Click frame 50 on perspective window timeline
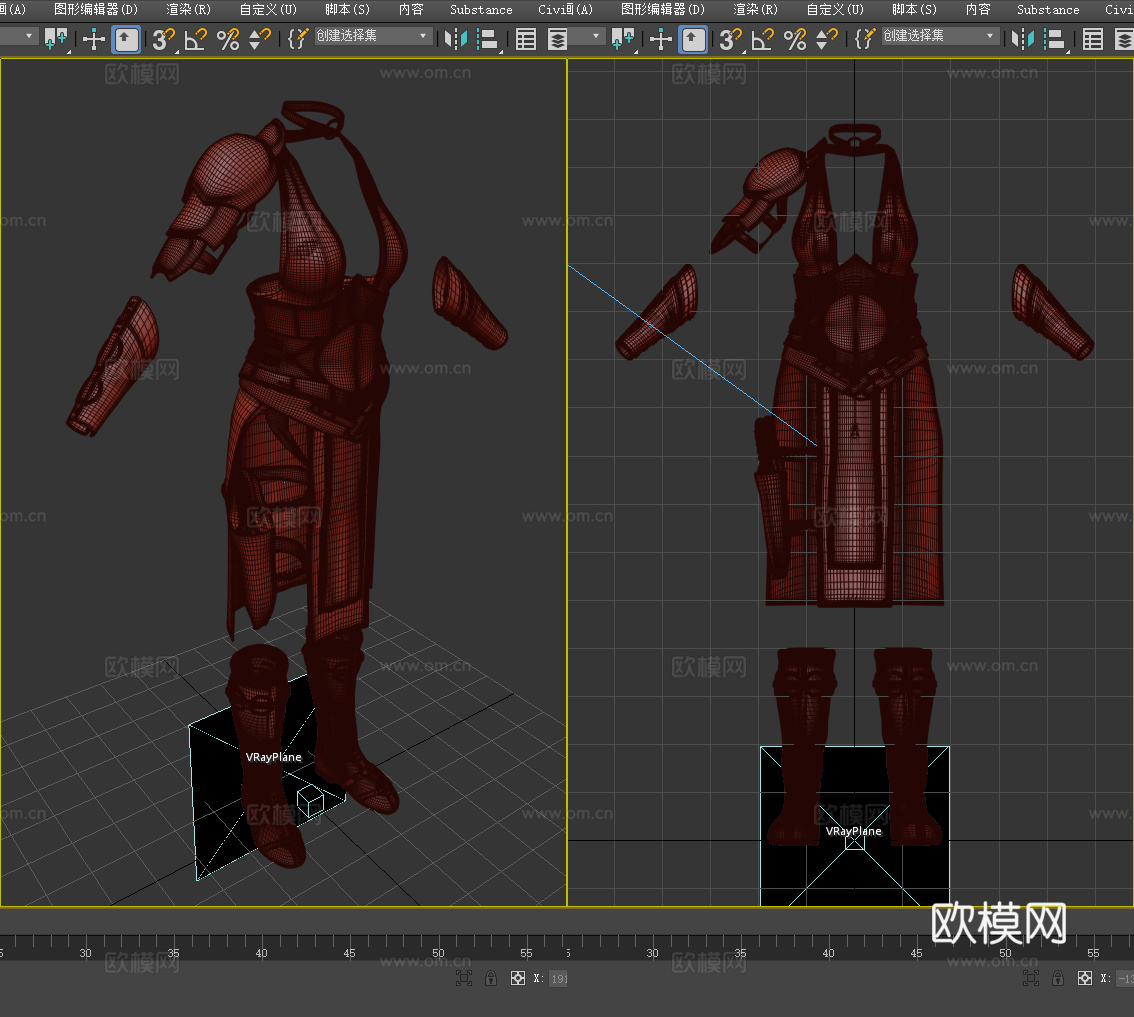Viewport: 1134px width, 1017px height. point(438,953)
